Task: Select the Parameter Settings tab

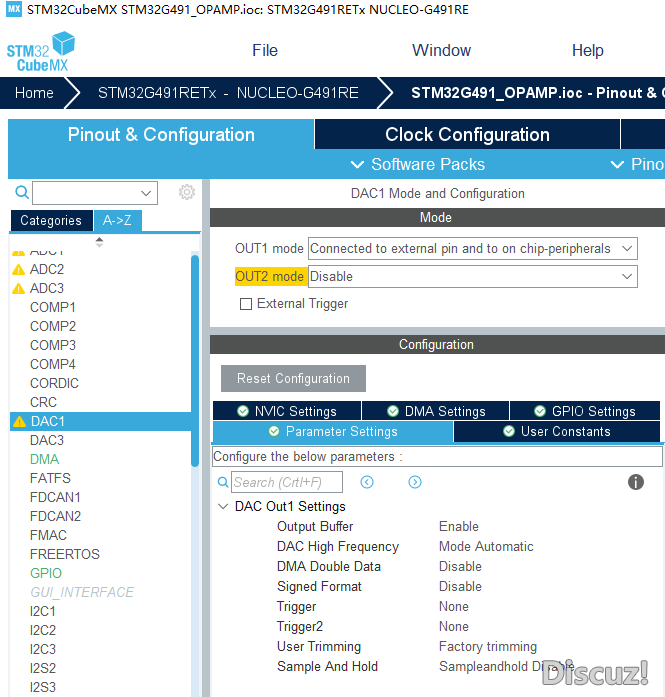Action: pos(332,432)
